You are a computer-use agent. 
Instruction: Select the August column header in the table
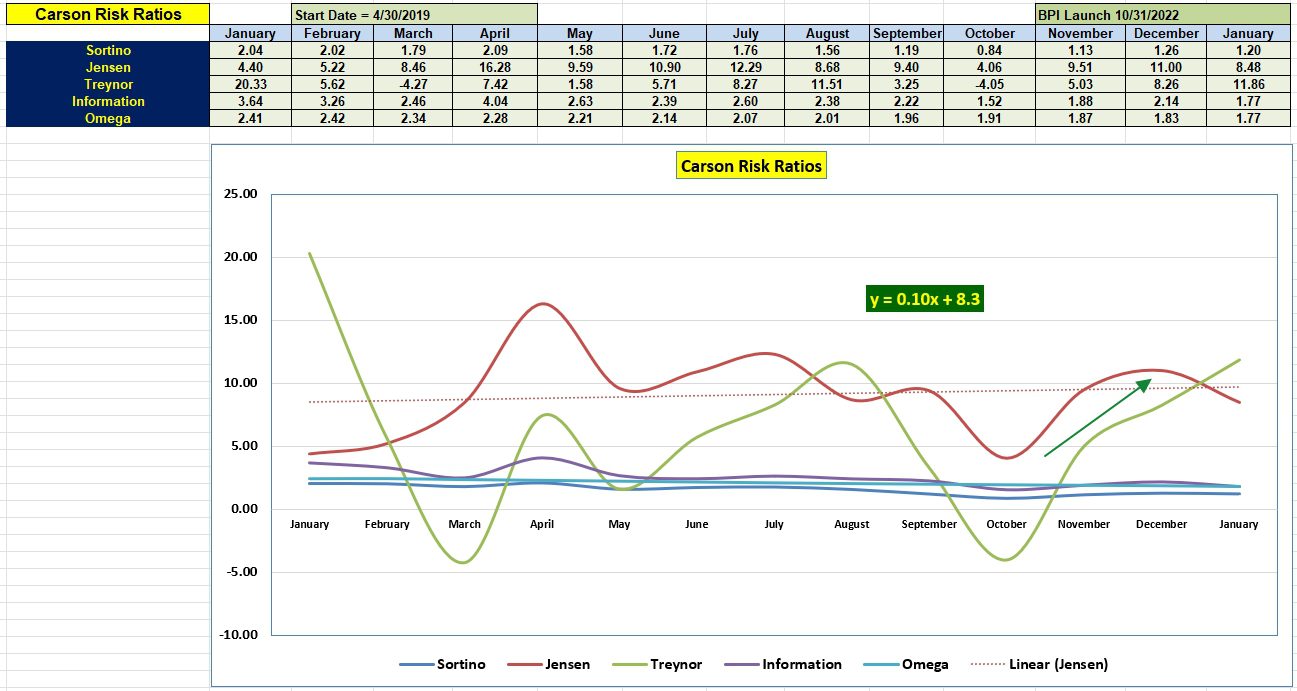click(828, 33)
